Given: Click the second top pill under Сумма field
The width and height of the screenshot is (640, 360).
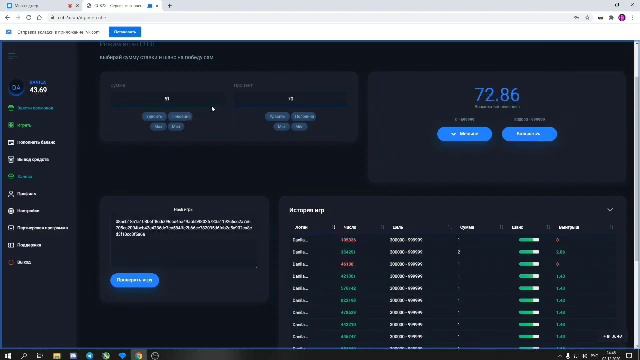Looking at the screenshot, I should pyautogui.click(x=180, y=117).
